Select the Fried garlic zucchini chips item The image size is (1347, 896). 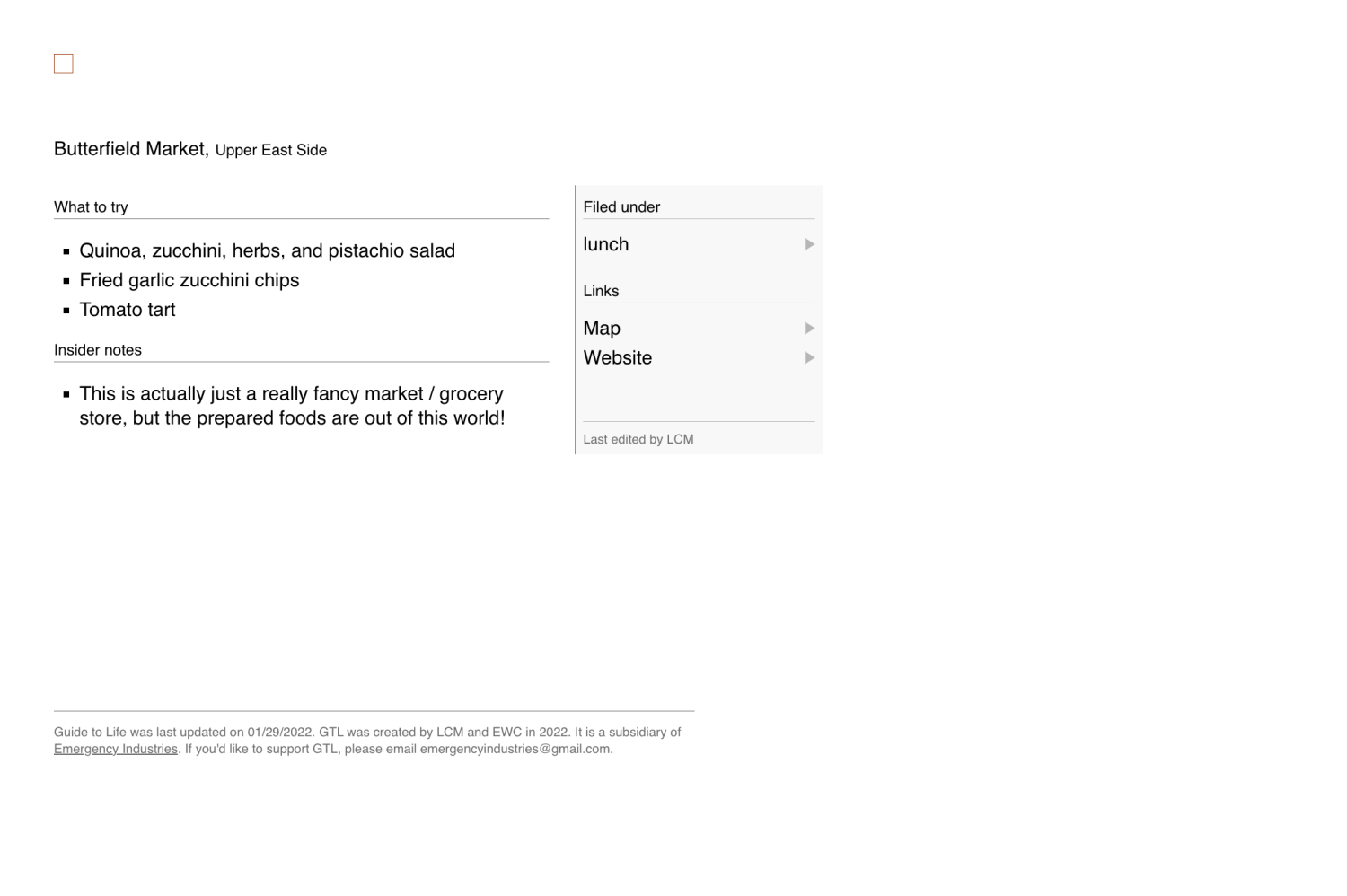click(x=189, y=281)
